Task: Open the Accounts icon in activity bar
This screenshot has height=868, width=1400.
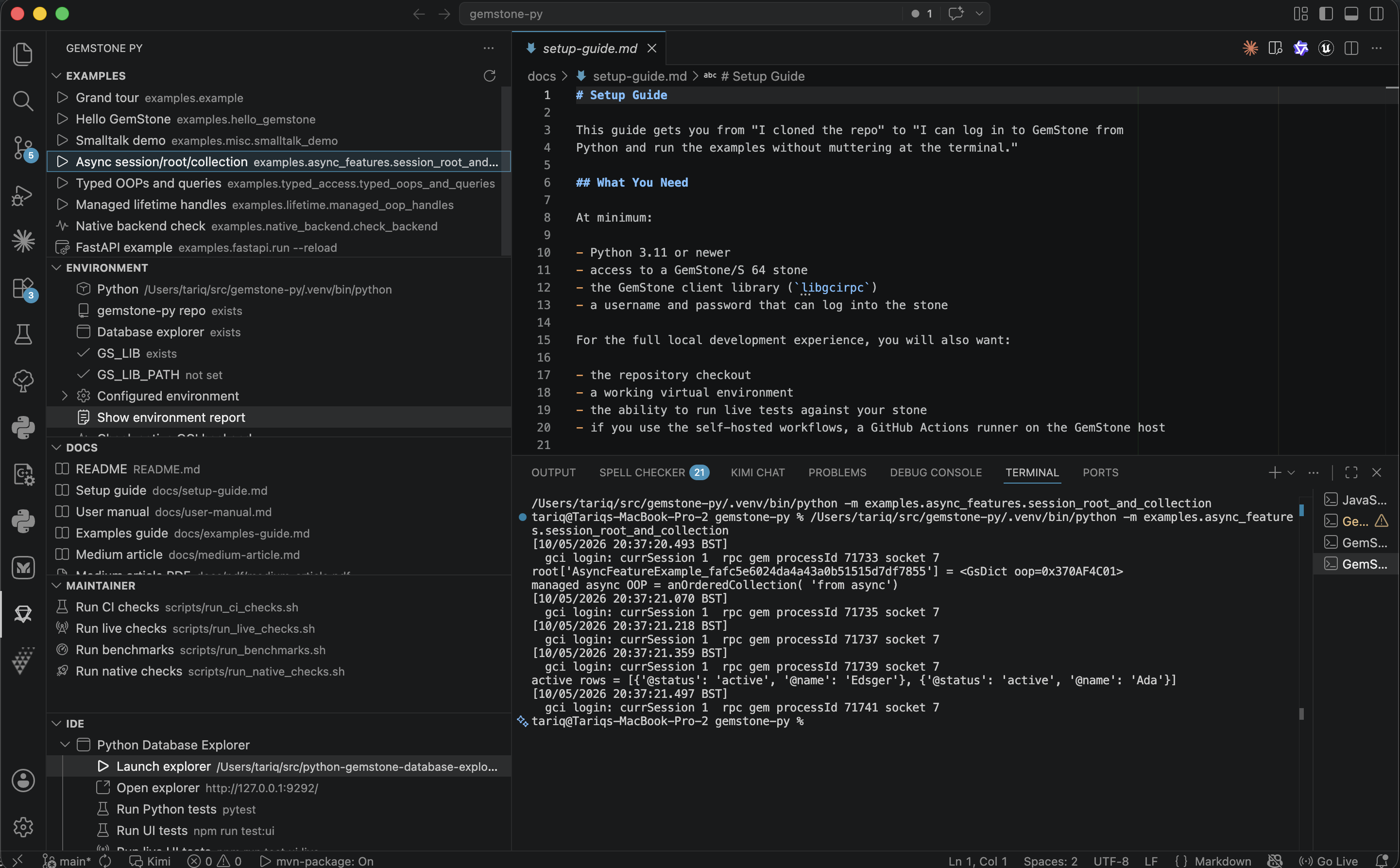Action: (x=23, y=781)
